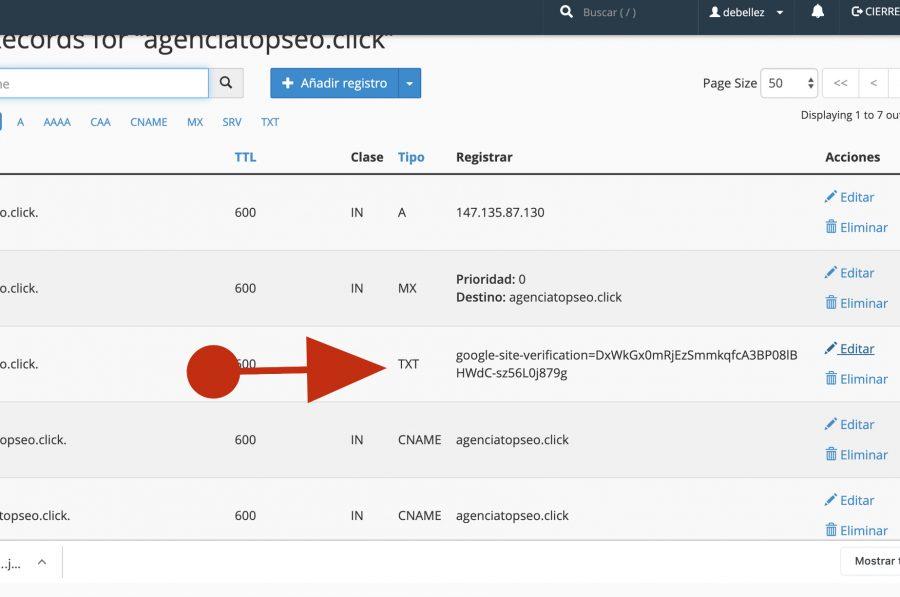The height and width of the screenshot is (597, 900).
Task: Filter records by the CNAME tab
Action: [149, 122]
